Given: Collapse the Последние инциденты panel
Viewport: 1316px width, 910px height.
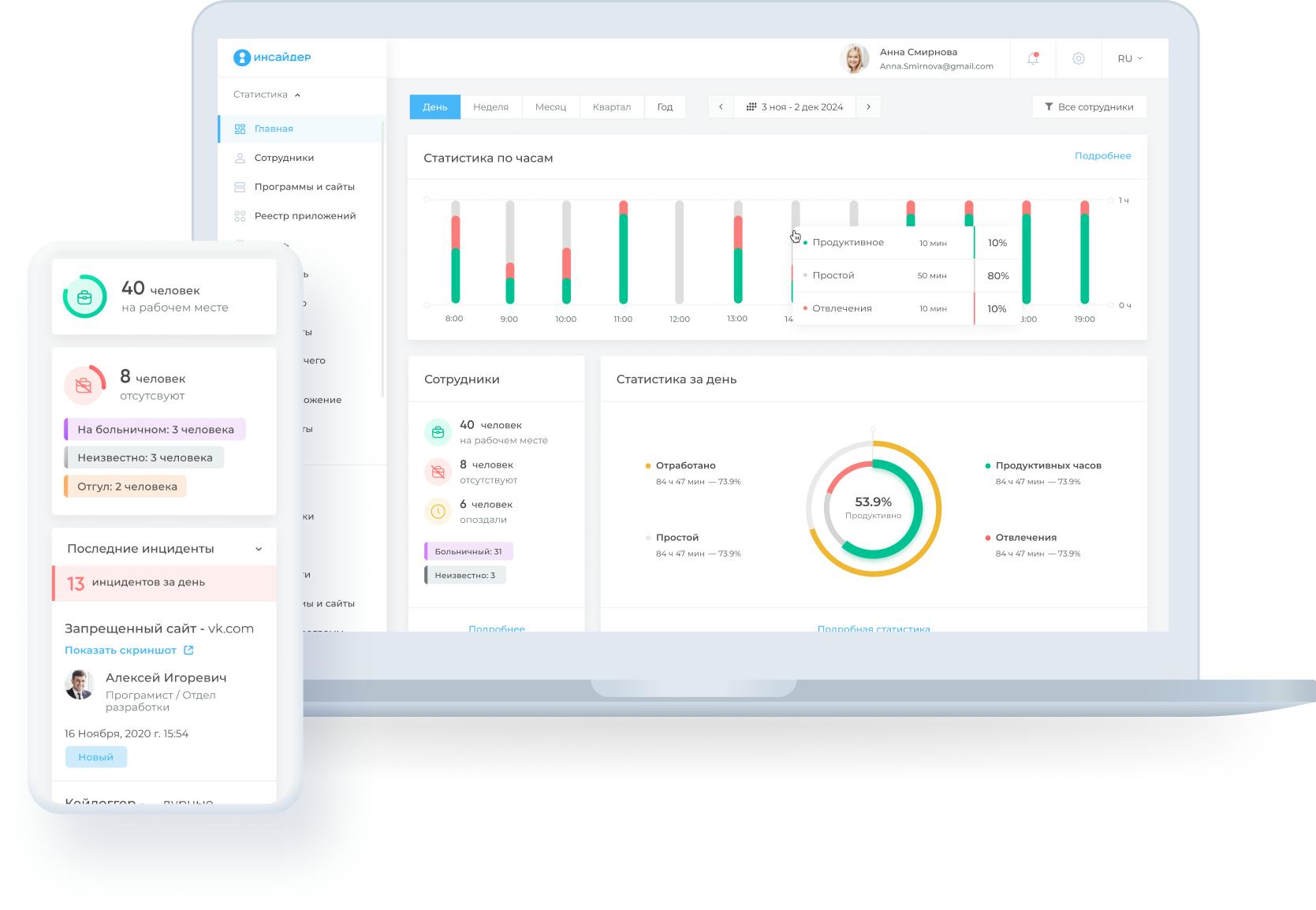Looking at the screenshot, I should (x=259, y=549).
